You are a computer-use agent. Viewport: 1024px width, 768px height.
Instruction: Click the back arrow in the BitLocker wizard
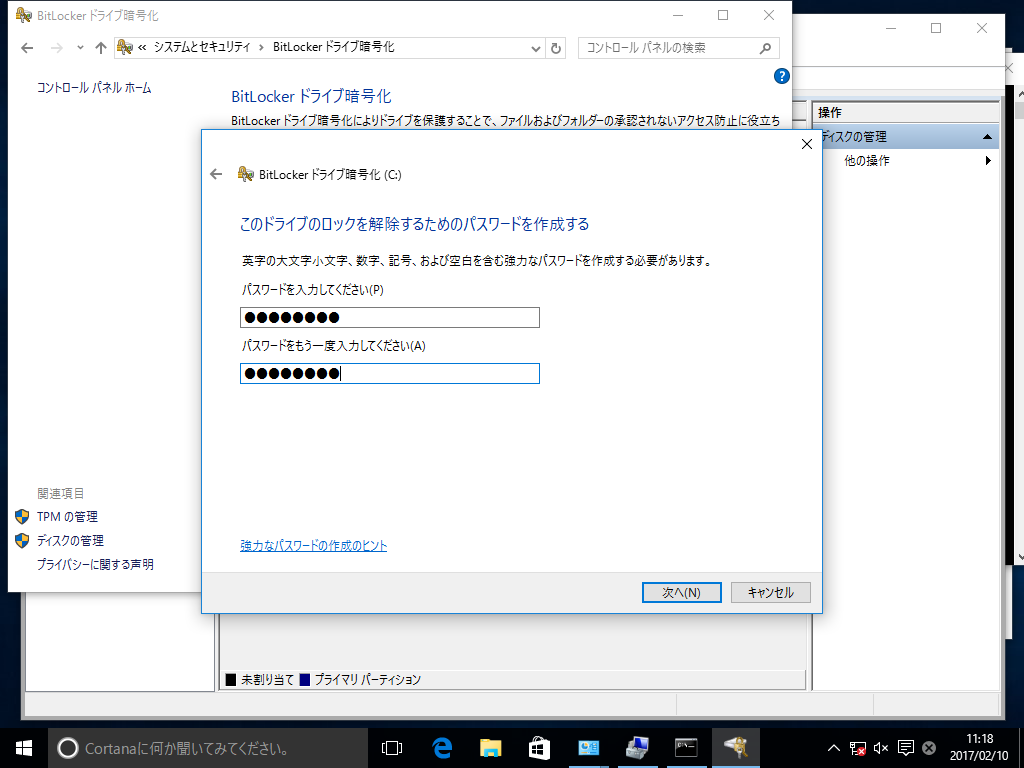216,174
